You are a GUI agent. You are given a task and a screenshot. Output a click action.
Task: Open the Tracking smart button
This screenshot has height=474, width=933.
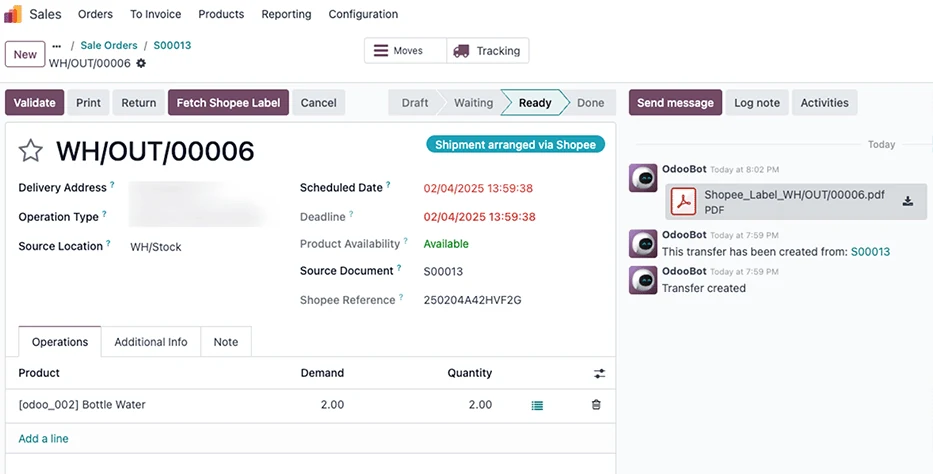tap(487, 51)
